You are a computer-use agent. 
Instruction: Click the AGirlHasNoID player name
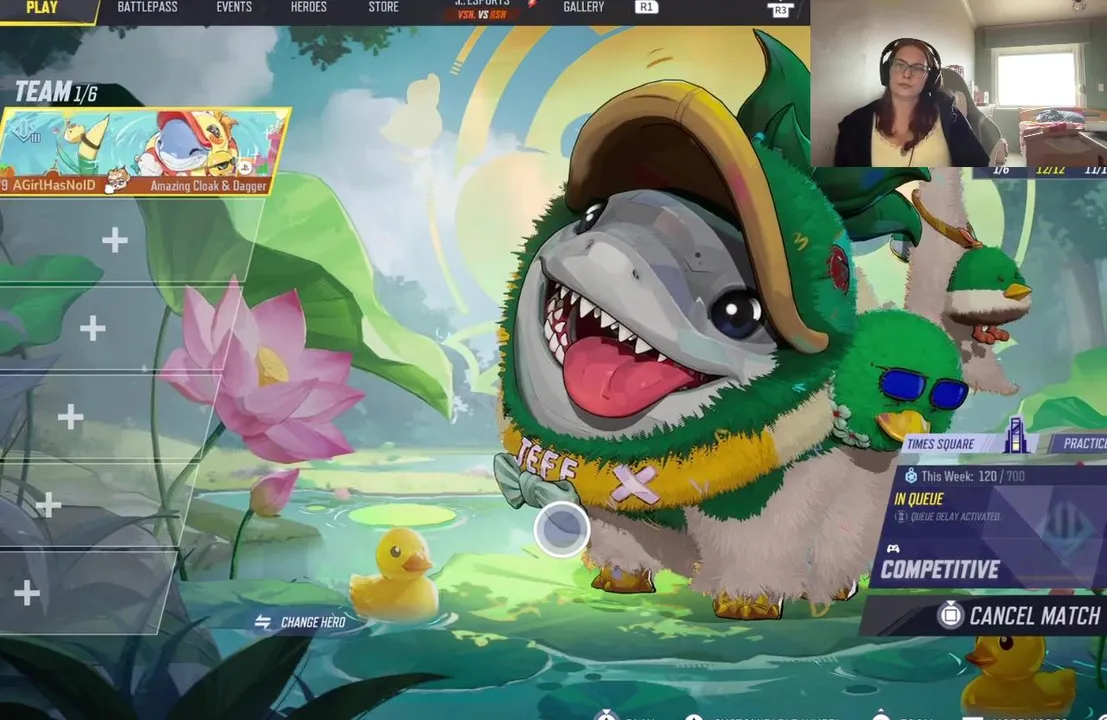(x=54, y=186)
